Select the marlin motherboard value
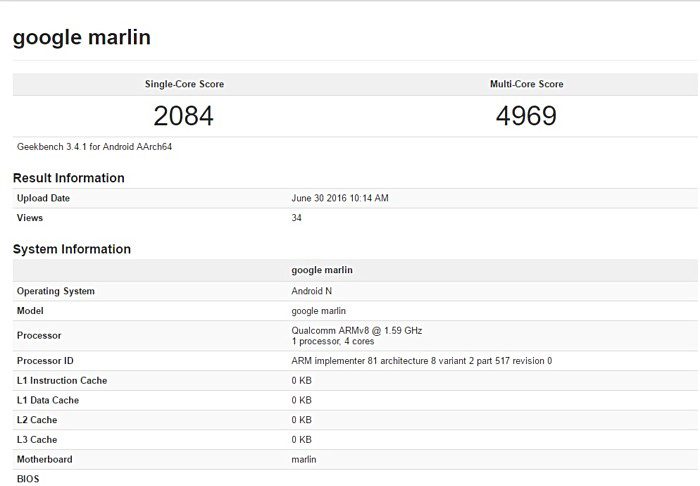Image resolution: width=700 pixels, height=486 pixels. point(306,459)
